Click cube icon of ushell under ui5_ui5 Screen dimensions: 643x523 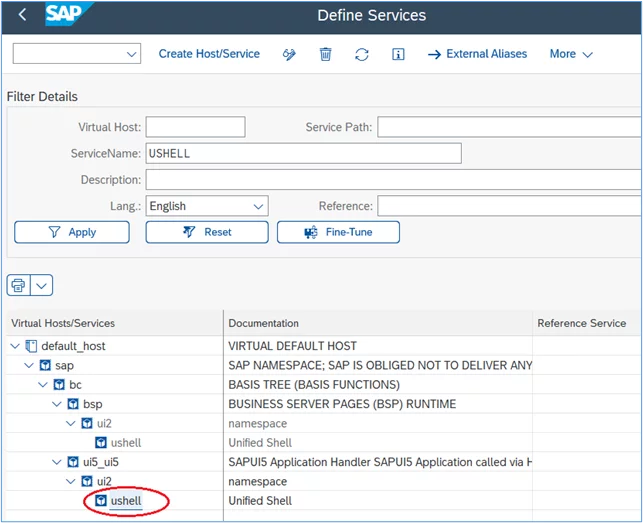coord(101,501)
